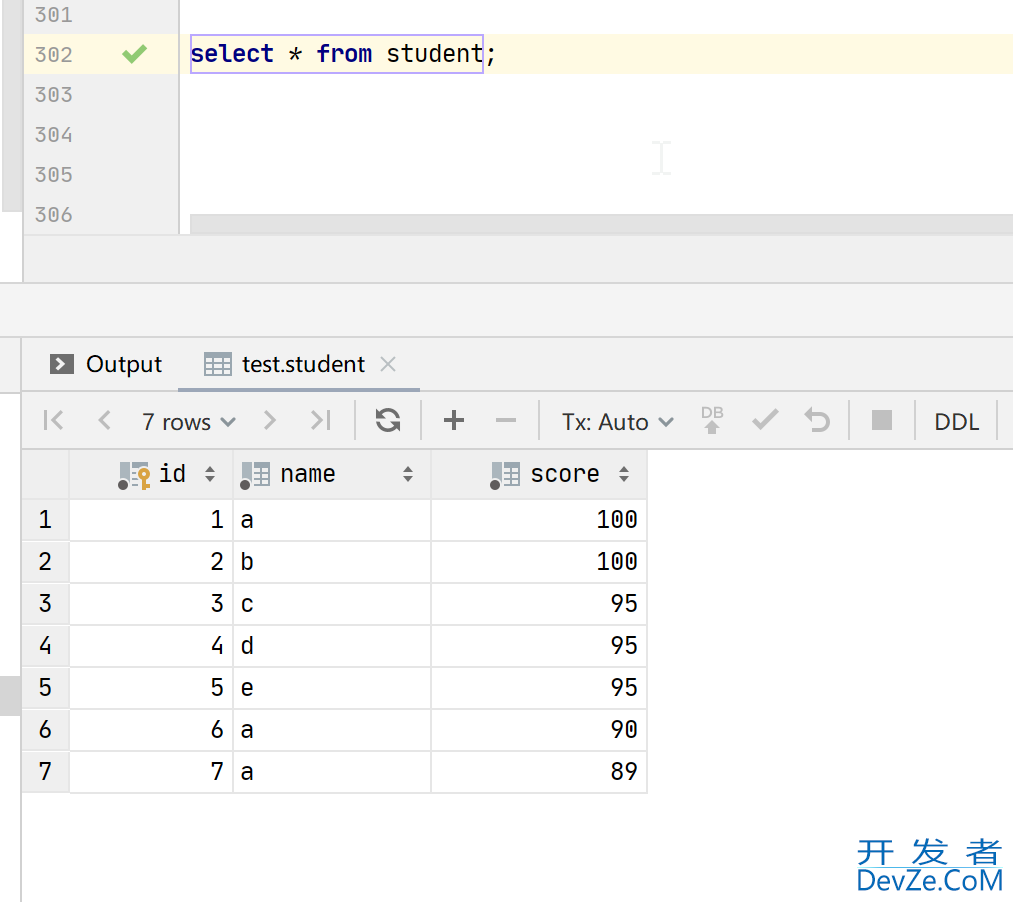Open the Tx: Auto transaction mode dropdown
The width and height of the screenshot is (1013, 902).
[x=617, y=422]
